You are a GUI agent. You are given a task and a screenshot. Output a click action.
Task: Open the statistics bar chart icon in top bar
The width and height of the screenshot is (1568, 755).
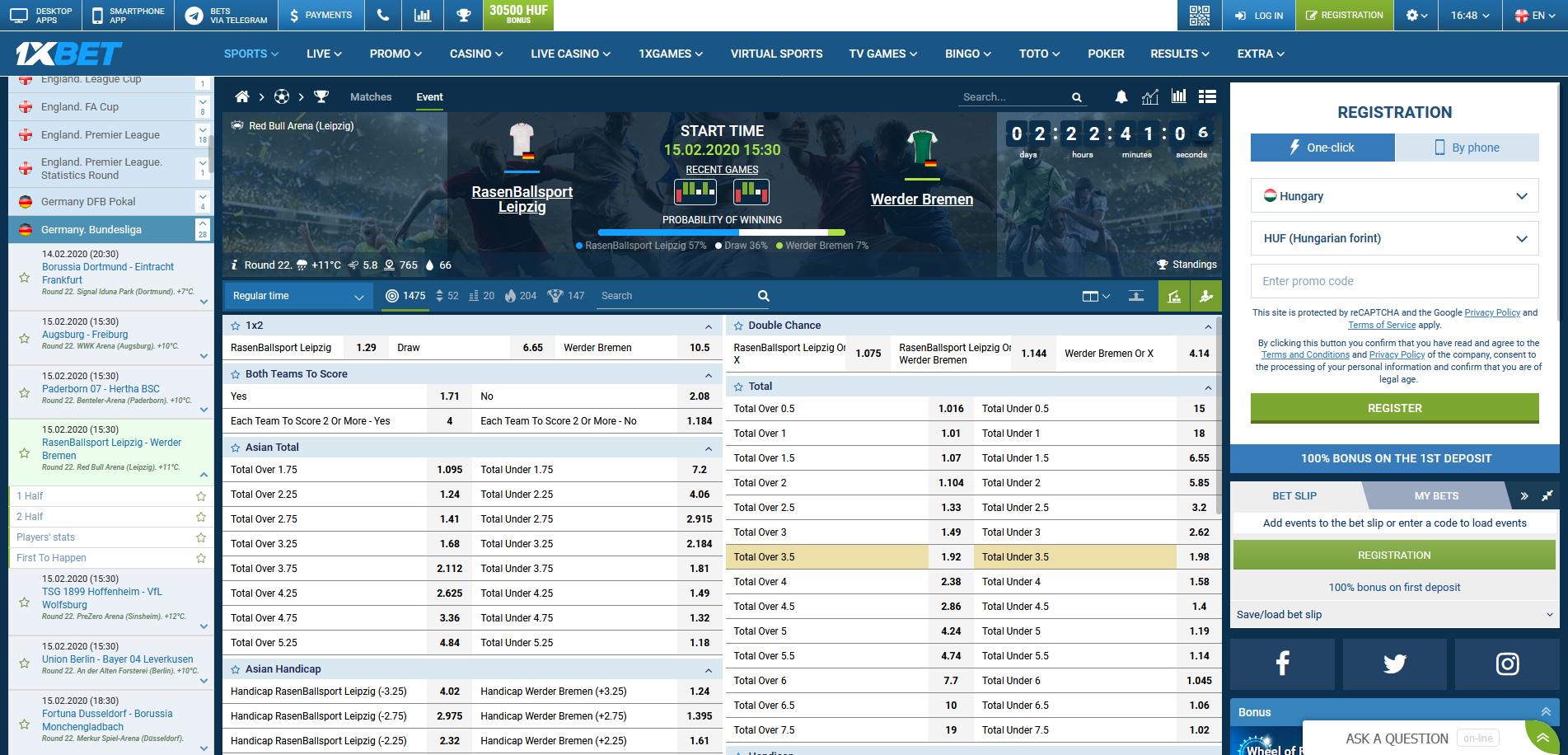423,15
